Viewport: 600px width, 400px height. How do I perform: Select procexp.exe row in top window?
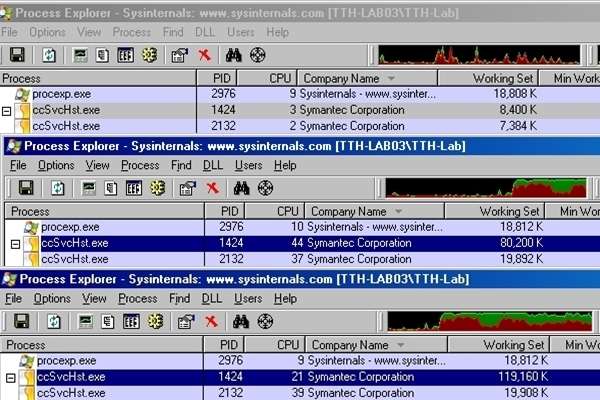tap(300, 94)
